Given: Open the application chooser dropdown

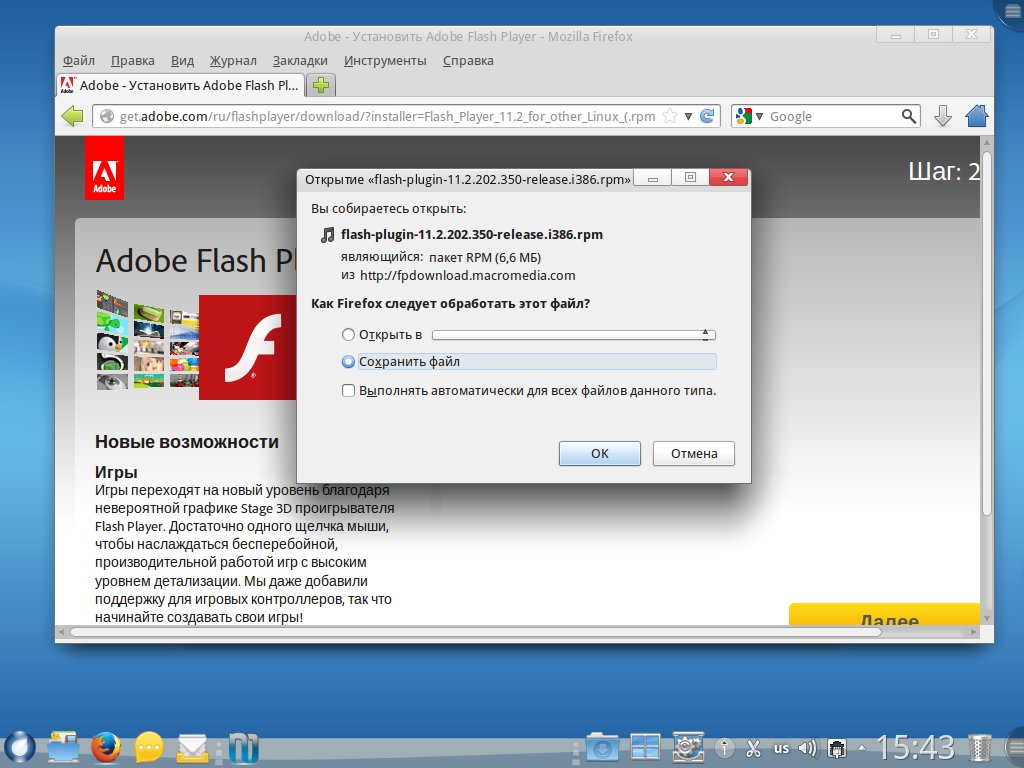Looking at the screenshot, I should pos(574,334).
